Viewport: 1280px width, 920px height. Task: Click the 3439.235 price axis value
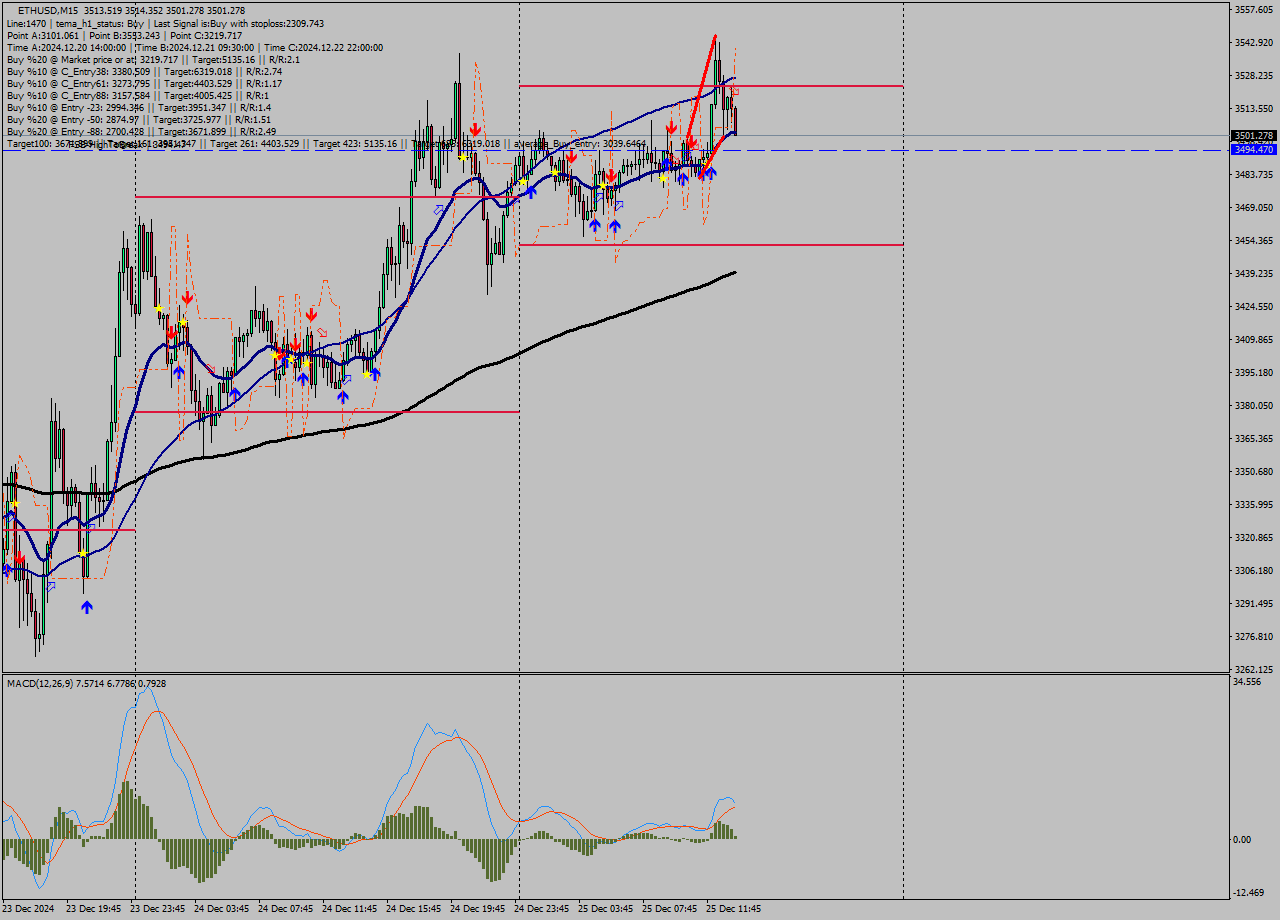click(1254, 273)
